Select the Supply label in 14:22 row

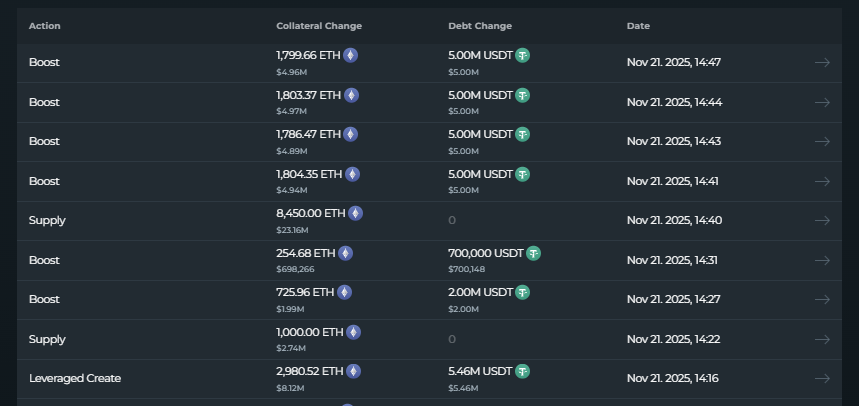(x=47, y=339)
